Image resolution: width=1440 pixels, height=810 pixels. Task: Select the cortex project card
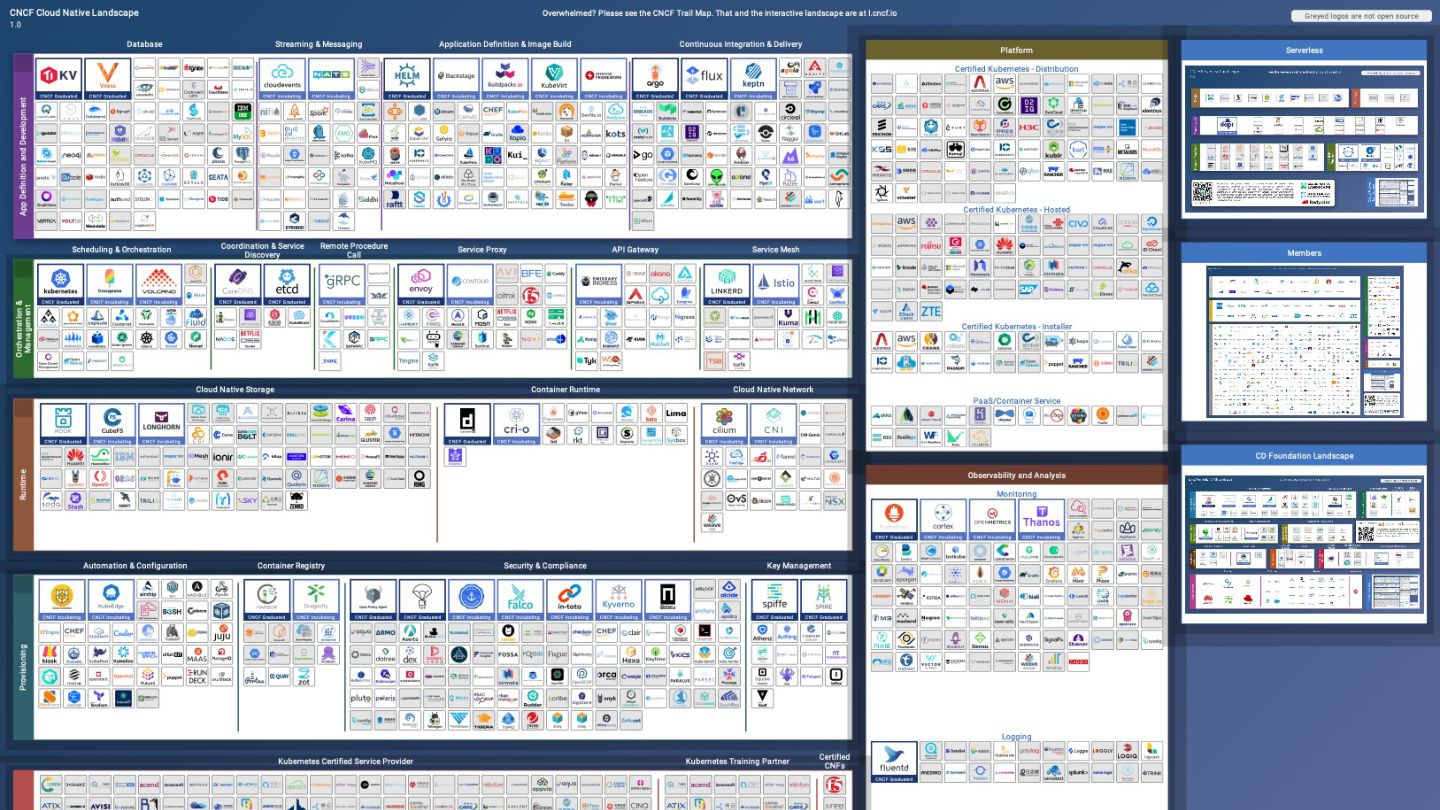(943, 520)
